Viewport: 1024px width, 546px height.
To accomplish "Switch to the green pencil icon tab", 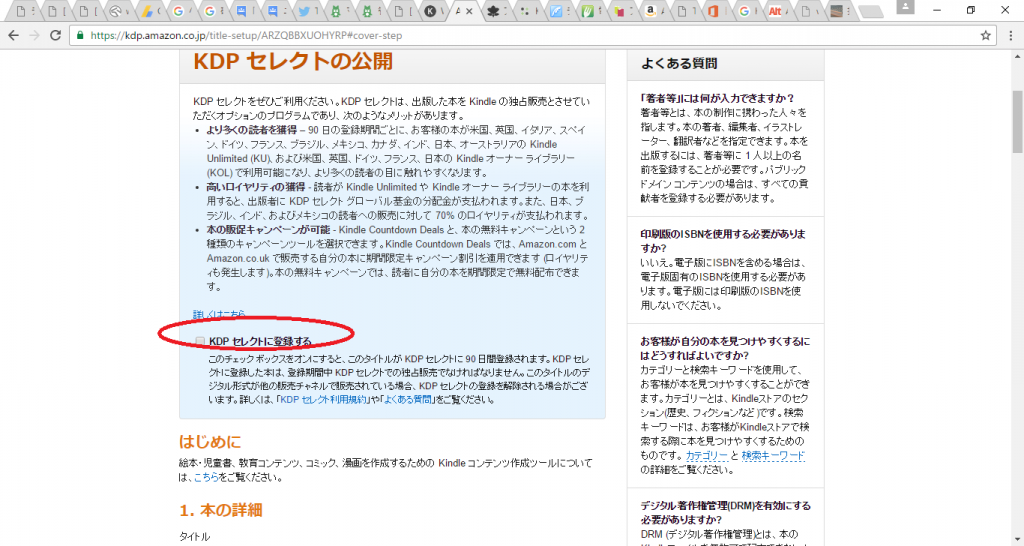I will click(590, 11).
